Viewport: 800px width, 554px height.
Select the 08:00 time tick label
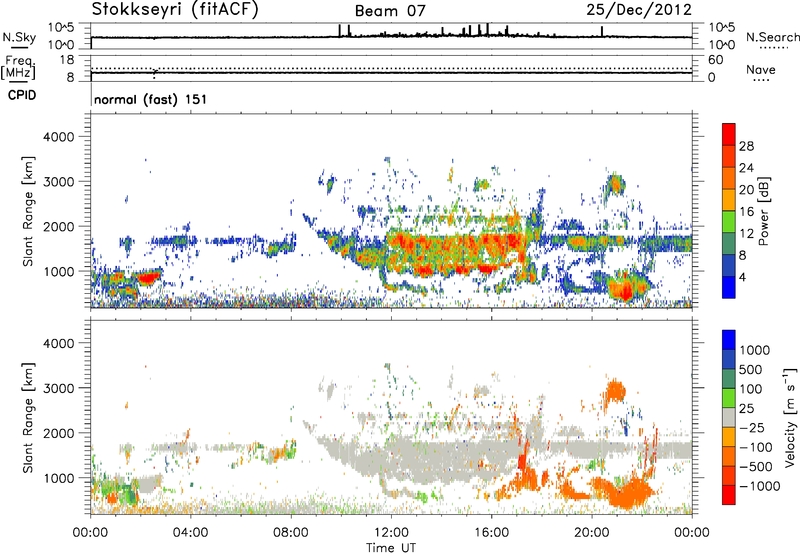click(291, 533)
